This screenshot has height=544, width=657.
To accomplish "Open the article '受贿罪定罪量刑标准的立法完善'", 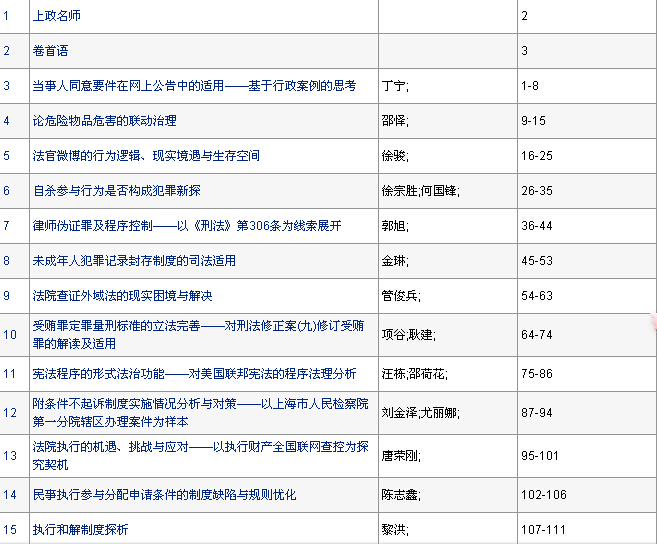I will click(x=196, y=333).
